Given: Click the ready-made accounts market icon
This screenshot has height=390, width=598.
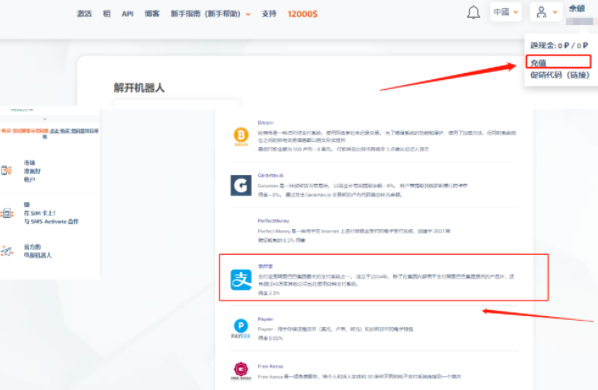Looking at the screenshot, I should coord(6,170).
